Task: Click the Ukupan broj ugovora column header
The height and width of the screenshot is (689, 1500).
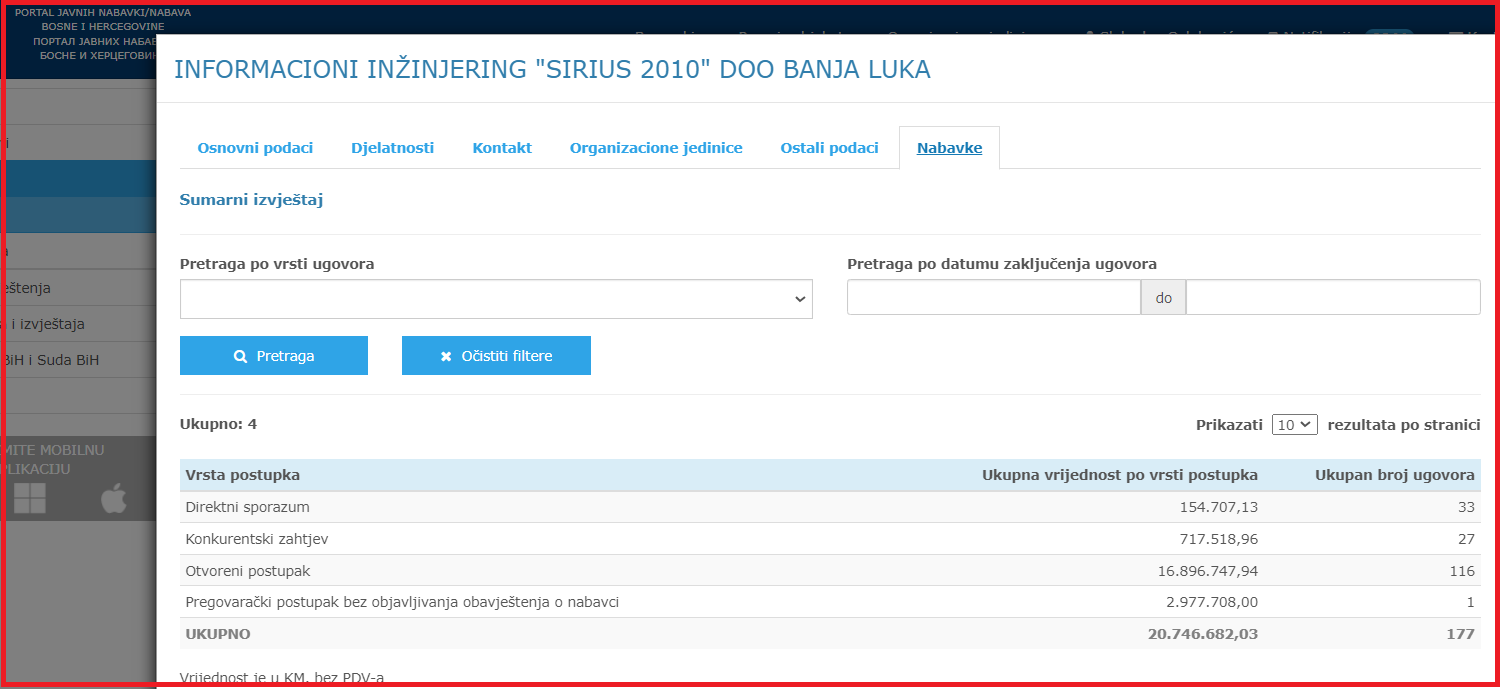Action: click(x=1394, y=475)
